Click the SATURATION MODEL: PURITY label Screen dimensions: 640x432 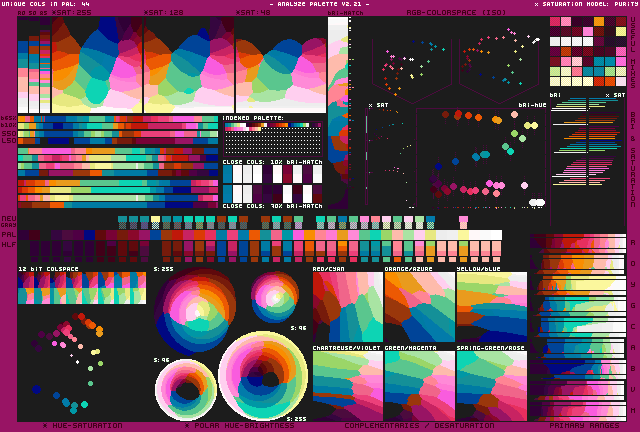(x=587, y=4)
